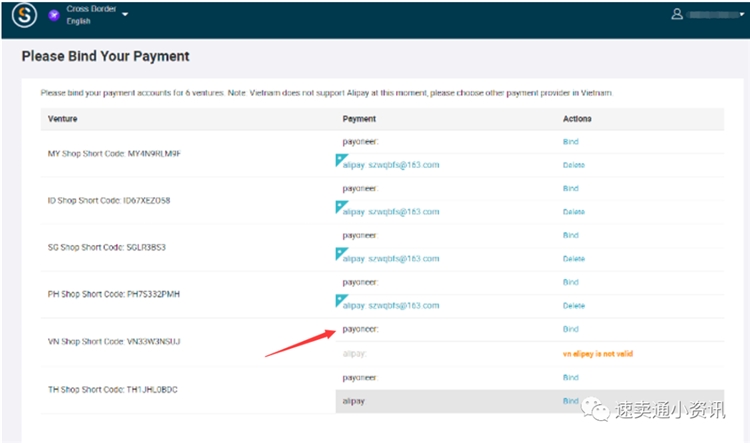Select PH Shop Short Code text
This screenshot has height=443, width=750.
click(114, 294)
